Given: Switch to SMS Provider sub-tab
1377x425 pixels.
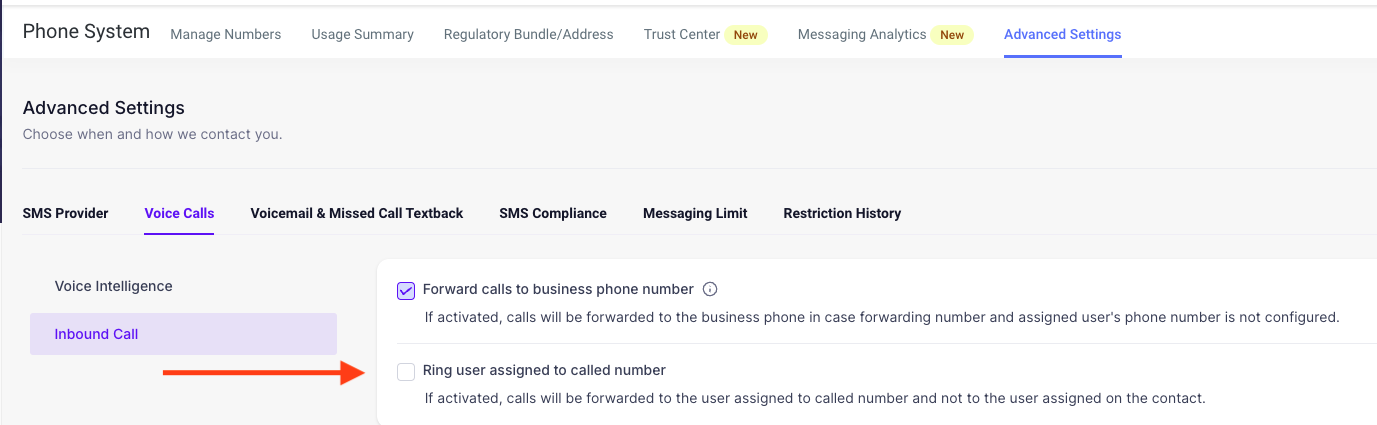Looking at the screenshot, I should click(x=66, y=213).
